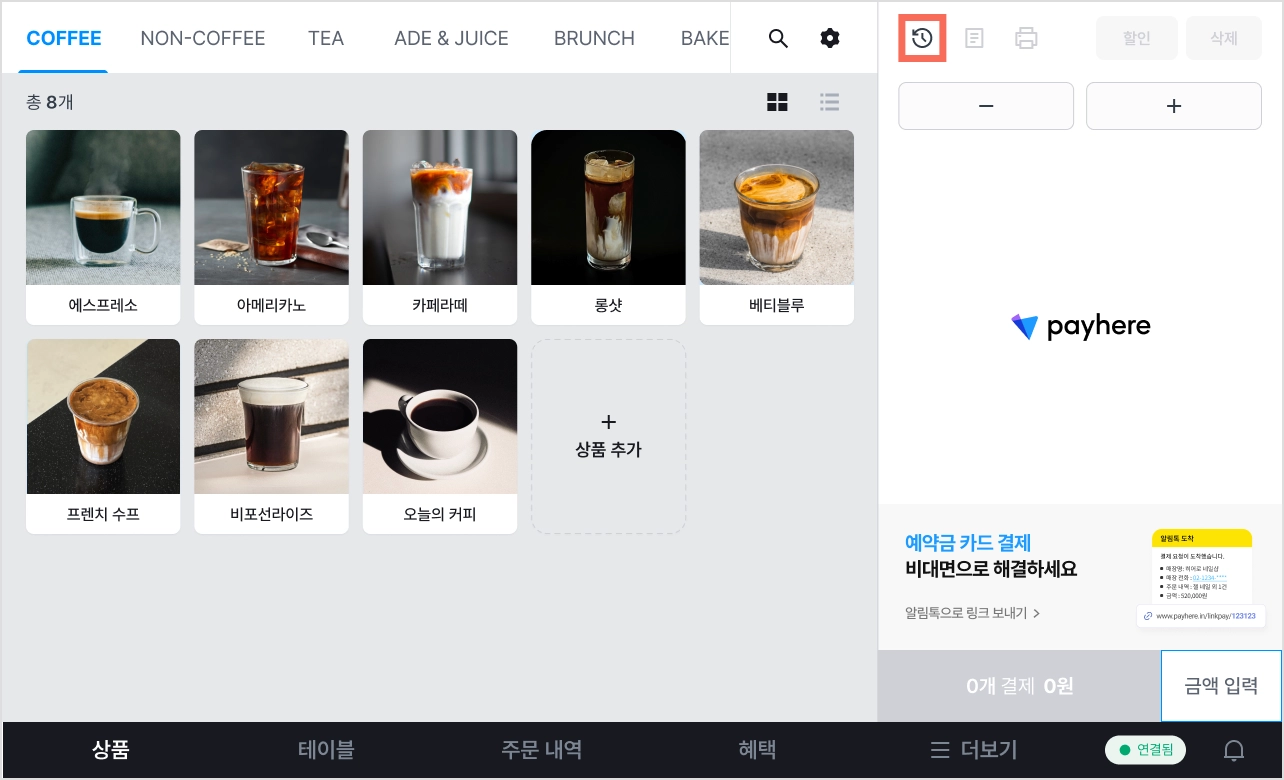Switch to list view layout
The image size is (1284, 780).
click(x=829, y=102)
